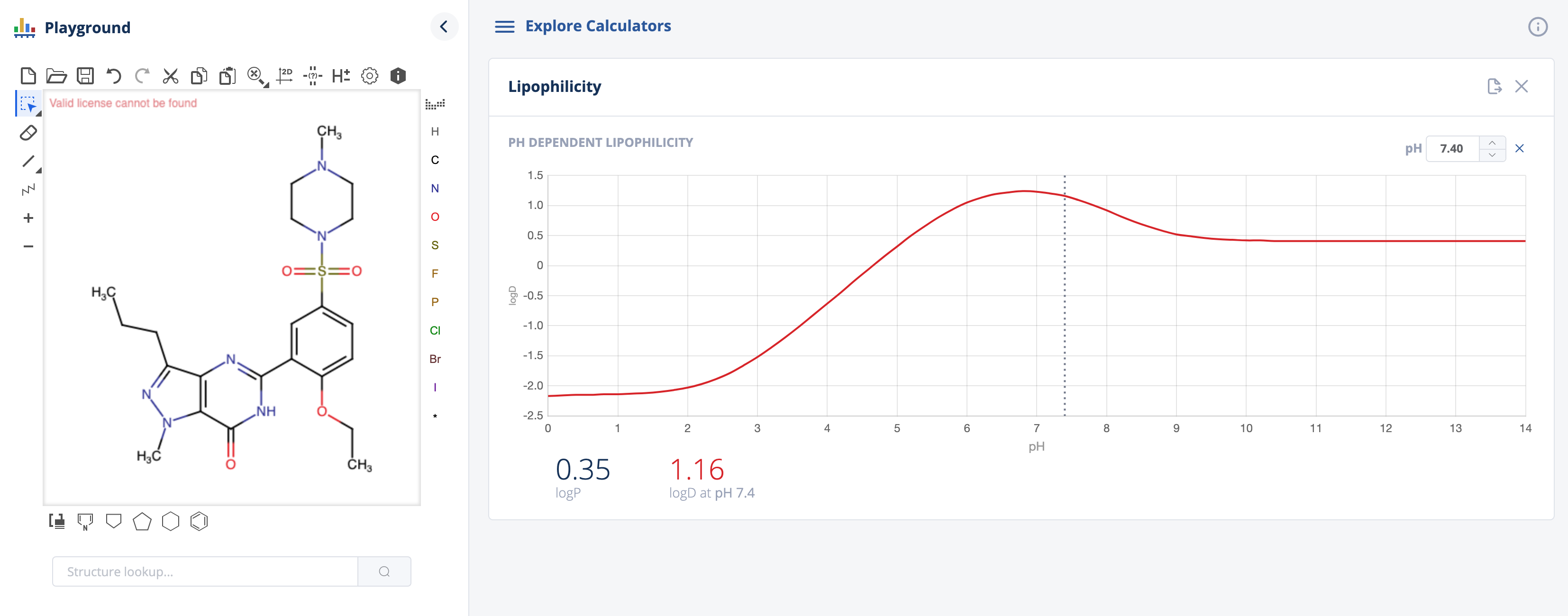Click the structure lookup search button
Viewport: 1568px width, 616px height.
[384, 571]
